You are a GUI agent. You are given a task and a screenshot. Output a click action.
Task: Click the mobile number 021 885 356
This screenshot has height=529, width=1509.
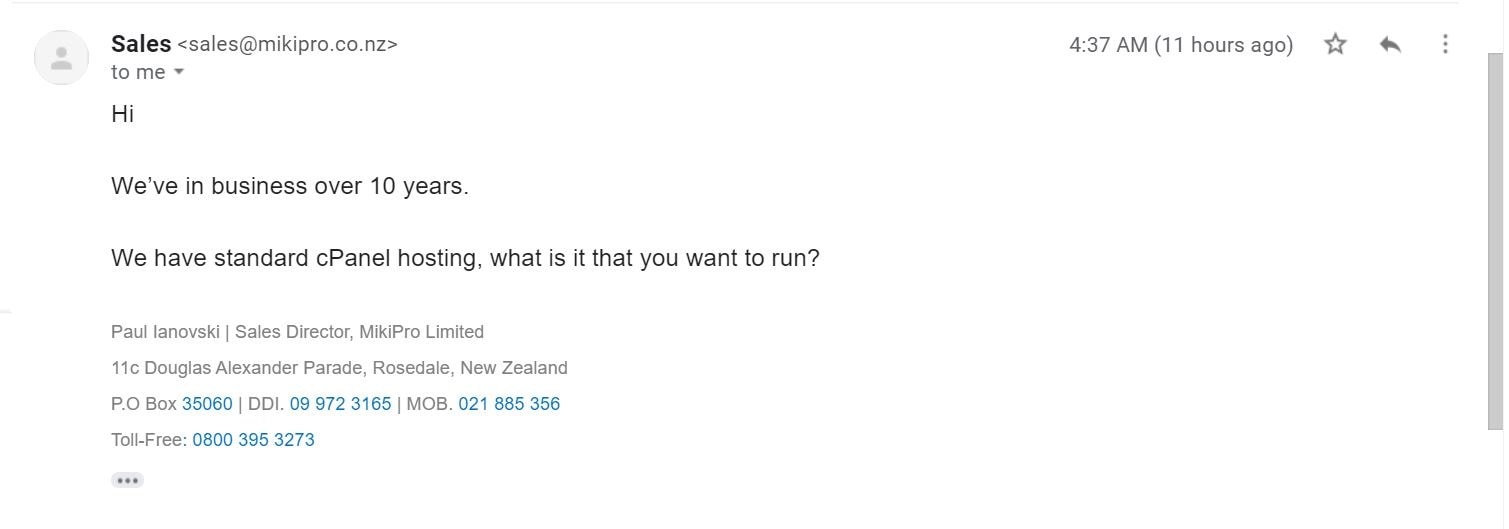click(509, 404)
